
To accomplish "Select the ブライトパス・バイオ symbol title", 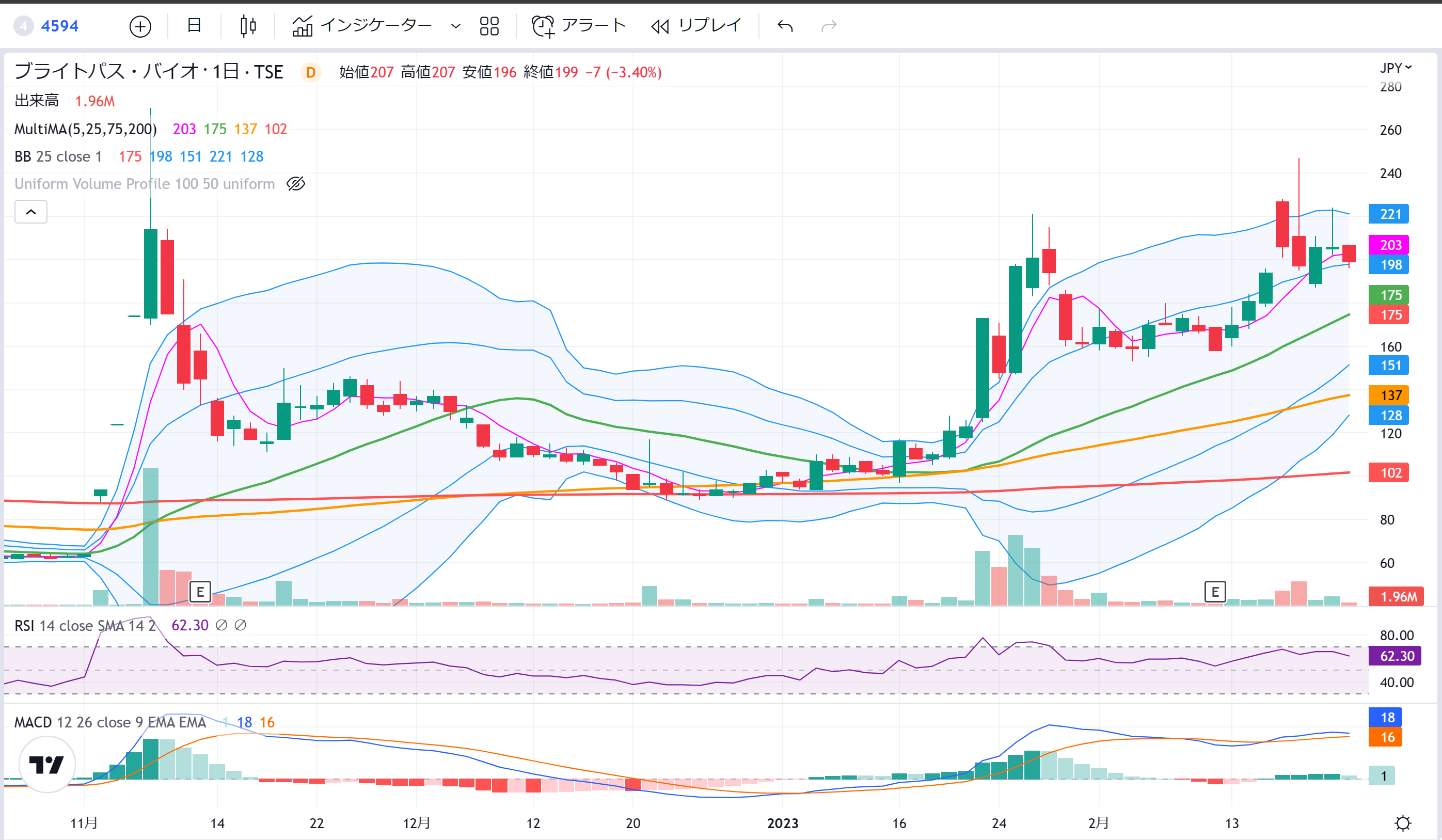I will click(x=149, y=72).
